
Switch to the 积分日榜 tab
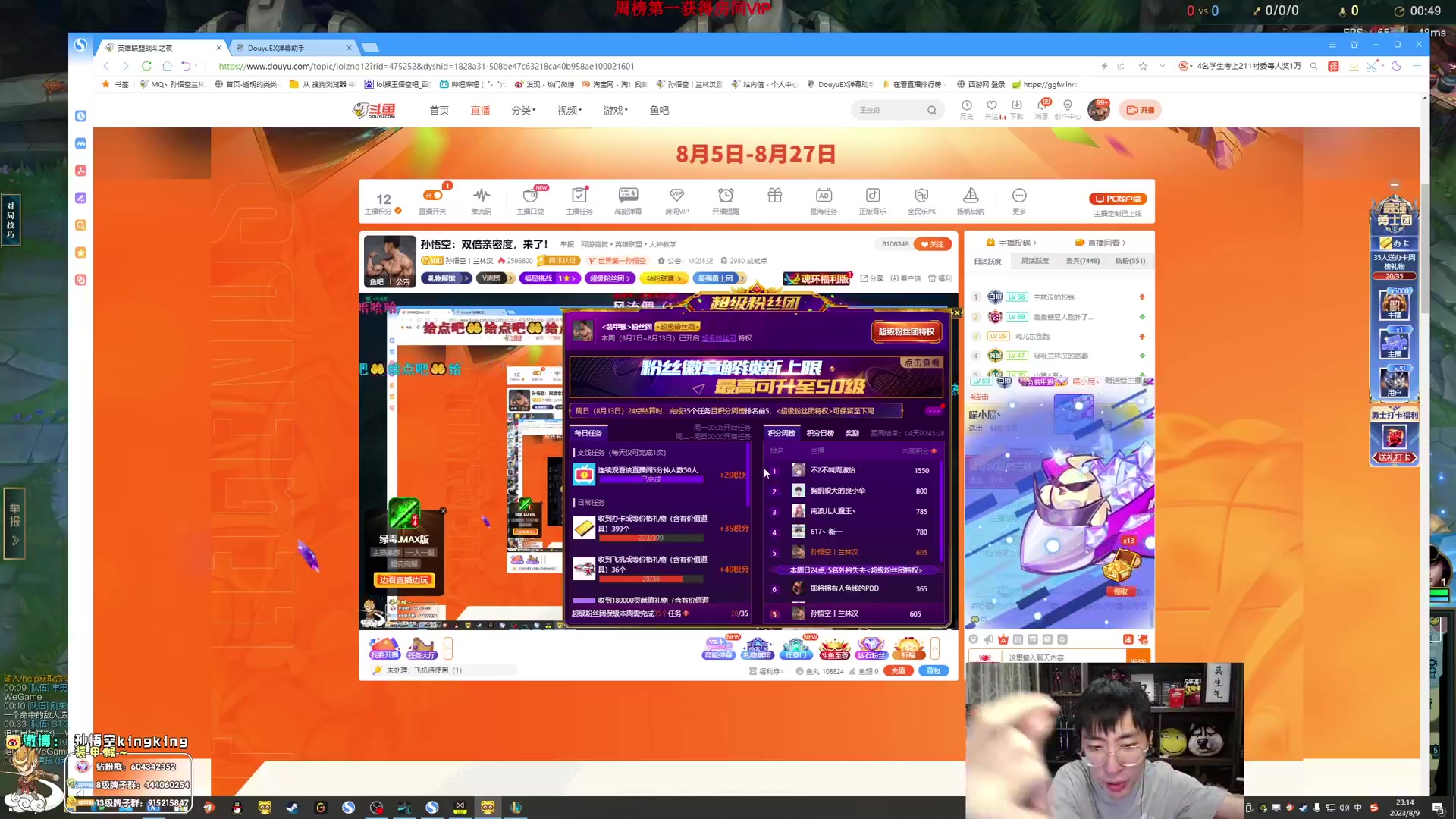(x=820, y=433)
